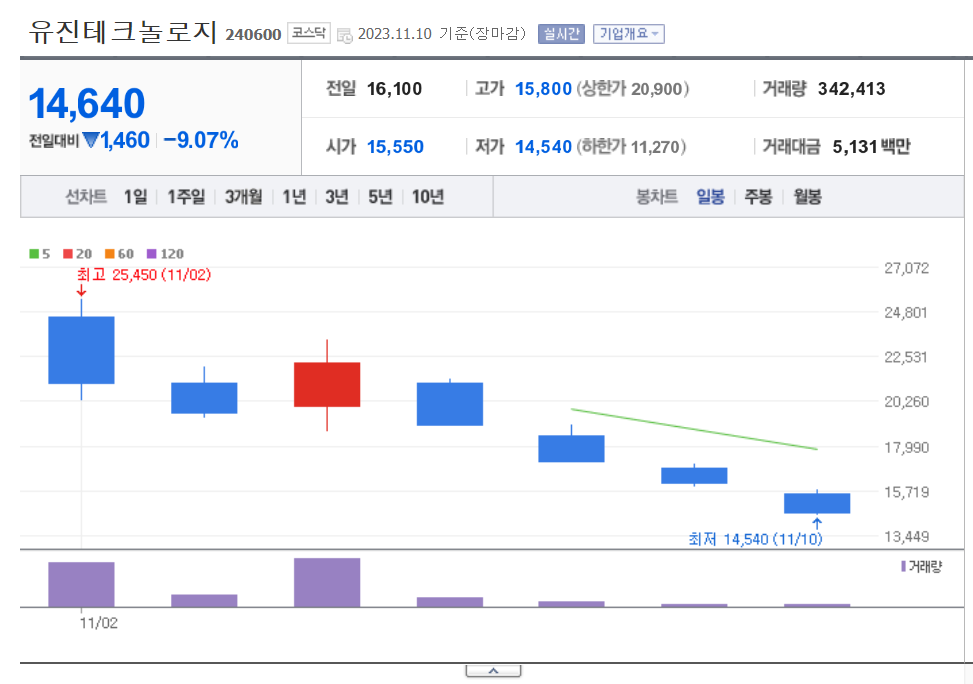Click the down triangle beside 1,460
The height and width of the screenshot is (684, 973).
[x=91, y=140]
